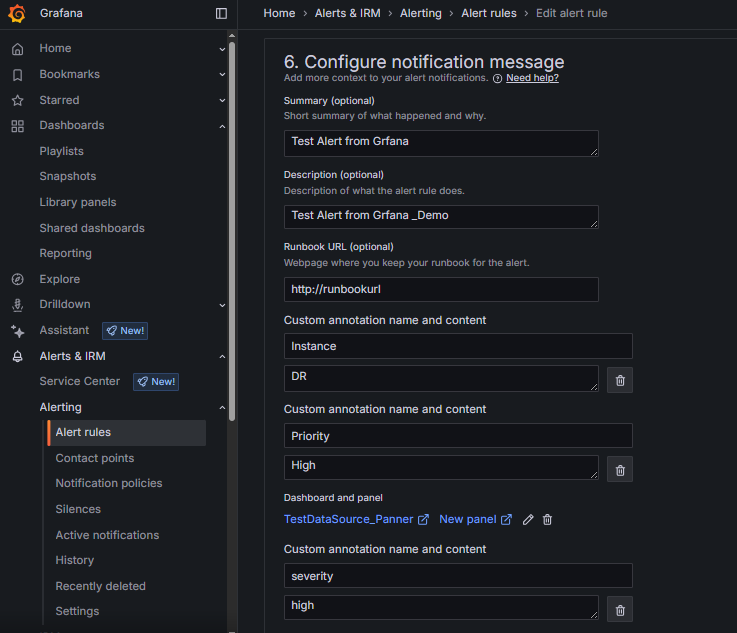737x633 pixels.
Task: Open Contact points in sidebar
Action: click(95, 458)
